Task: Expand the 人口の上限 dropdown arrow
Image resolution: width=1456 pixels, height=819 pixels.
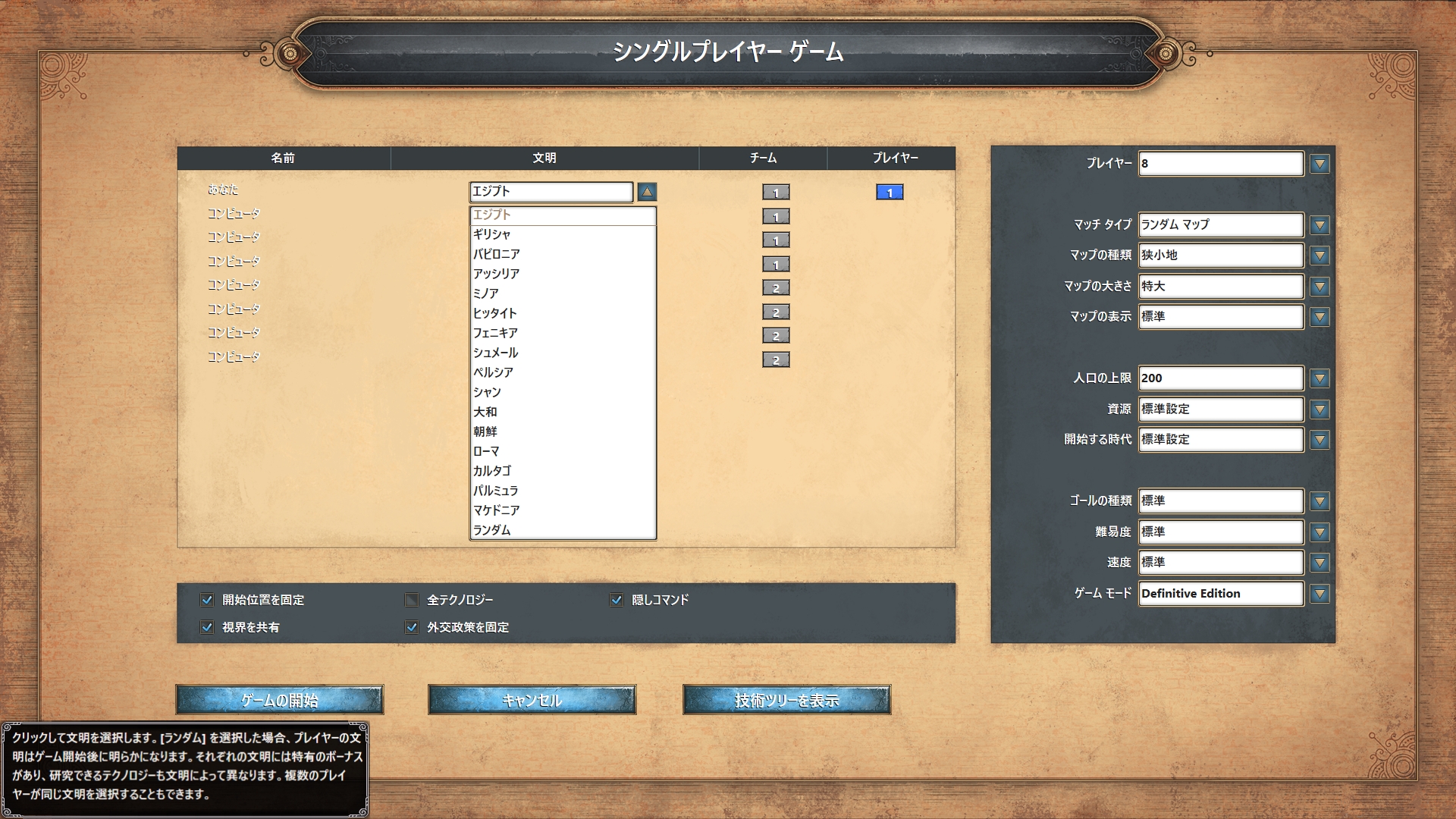Action: [x=1319, y=378]
